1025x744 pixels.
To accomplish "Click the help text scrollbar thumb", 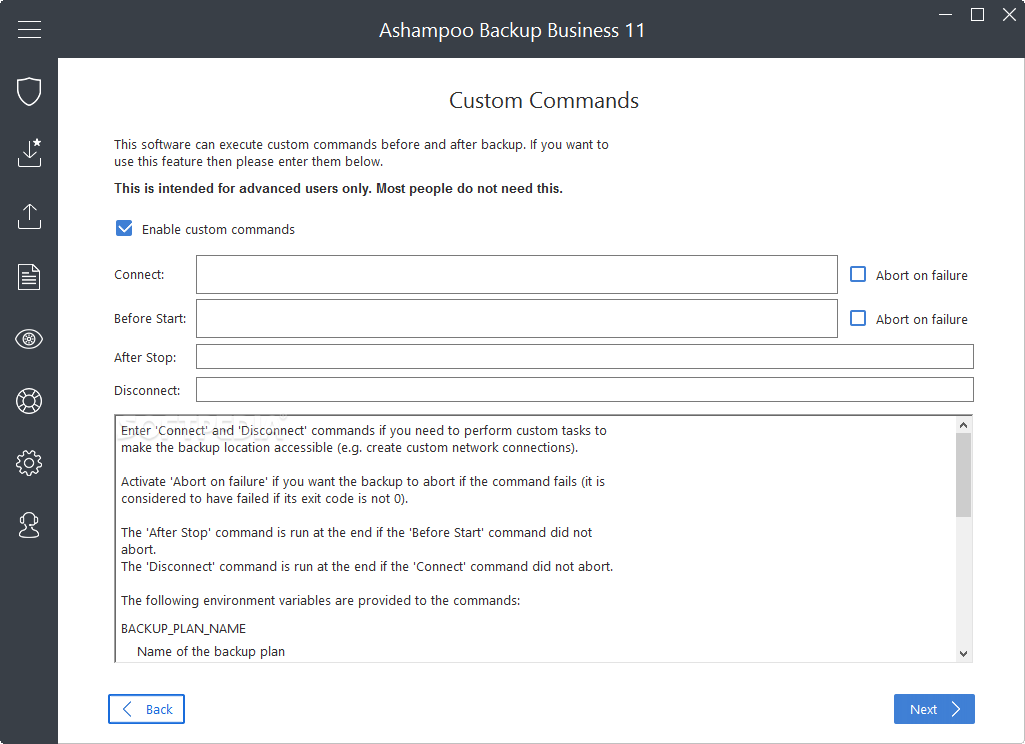I will pos(963,475).
